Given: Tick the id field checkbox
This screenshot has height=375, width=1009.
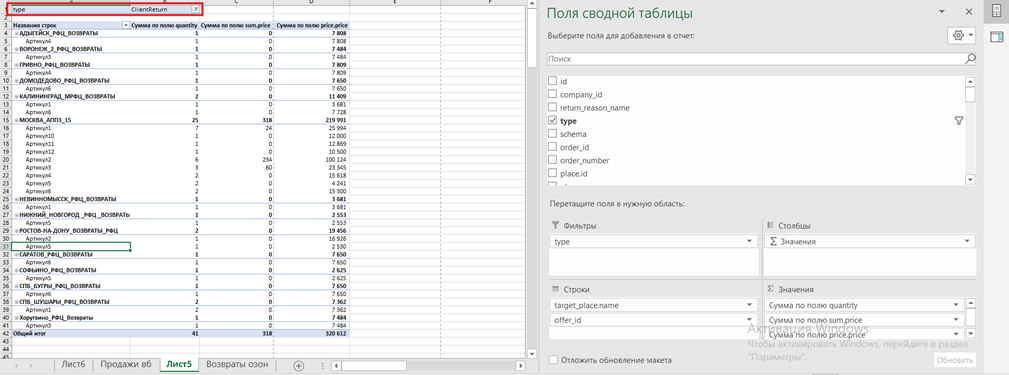Looking at the screenshot, I should (552, 82).
